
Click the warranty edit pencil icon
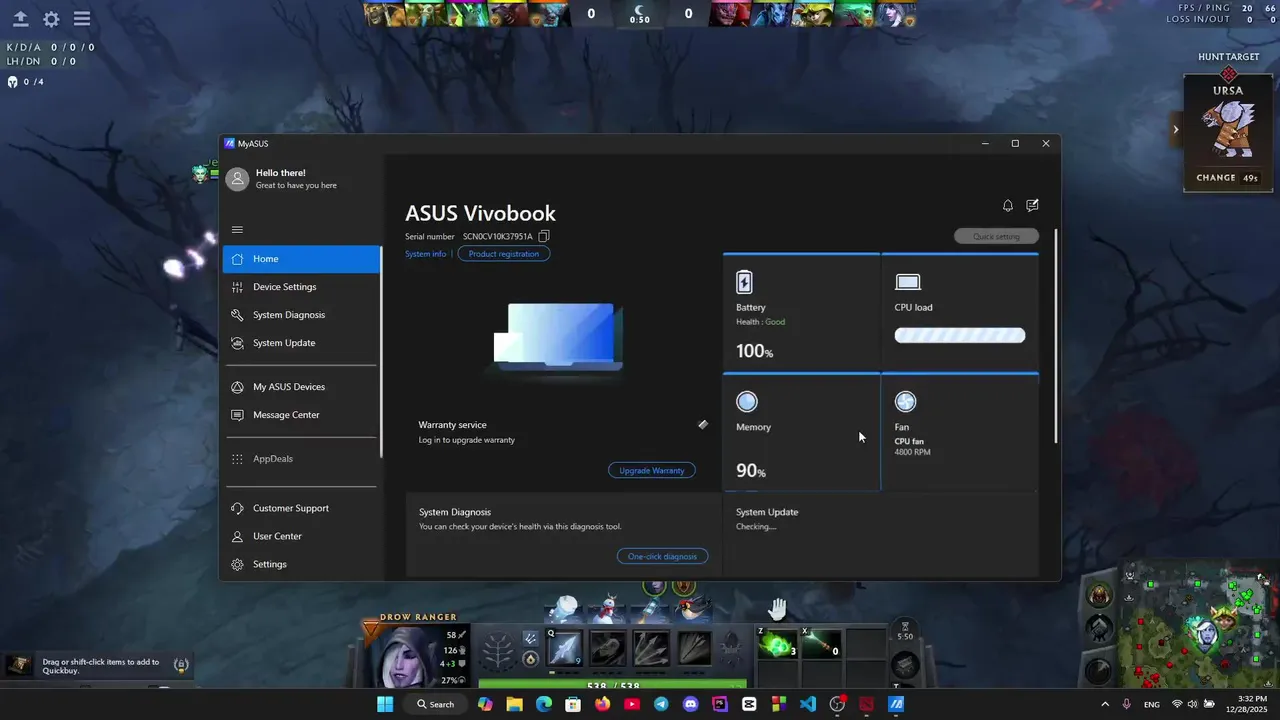703,425
